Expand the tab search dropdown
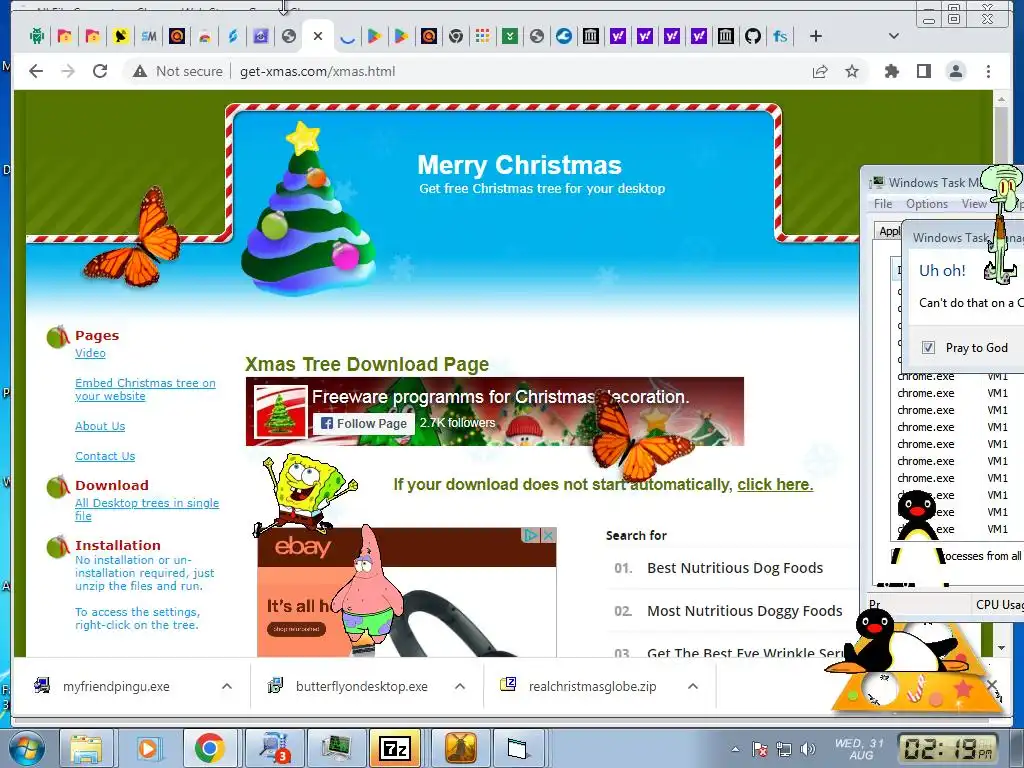Image resolution: width=1024 pixels, height=768 pixels. click(x=893, y=37)
